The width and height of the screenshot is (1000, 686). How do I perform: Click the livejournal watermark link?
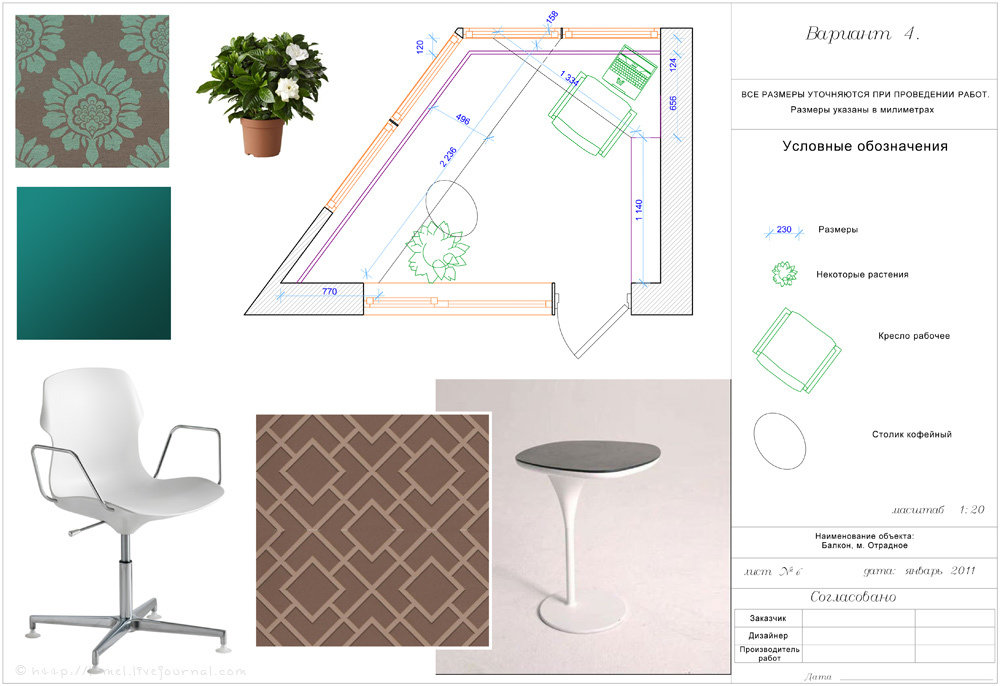pos(130,672)
